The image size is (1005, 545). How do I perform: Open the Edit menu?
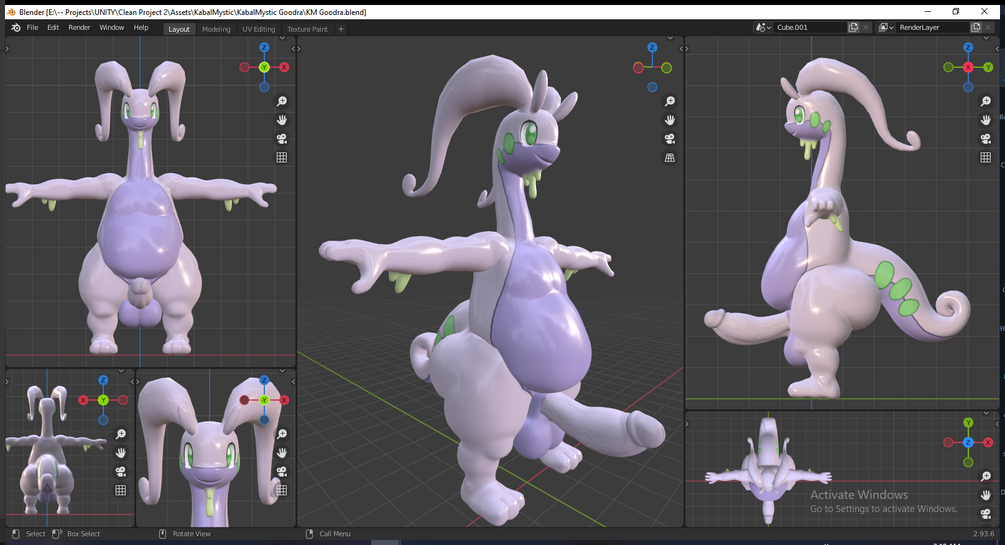(53, 28)
